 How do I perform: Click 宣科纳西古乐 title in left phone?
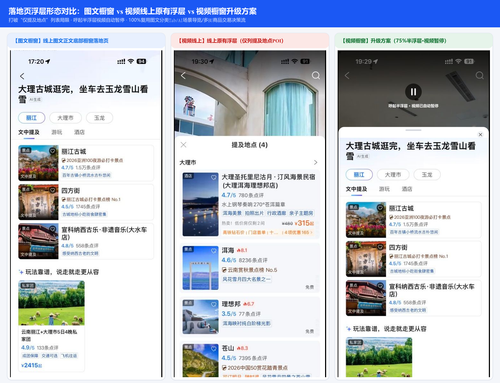coord(104,233)
